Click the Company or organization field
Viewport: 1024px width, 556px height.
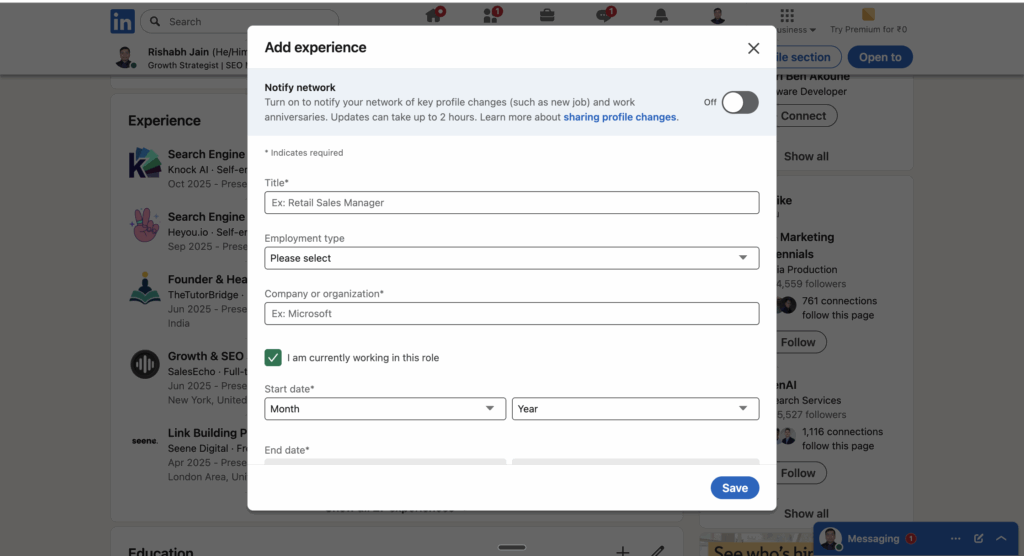(x=511, y=314)
